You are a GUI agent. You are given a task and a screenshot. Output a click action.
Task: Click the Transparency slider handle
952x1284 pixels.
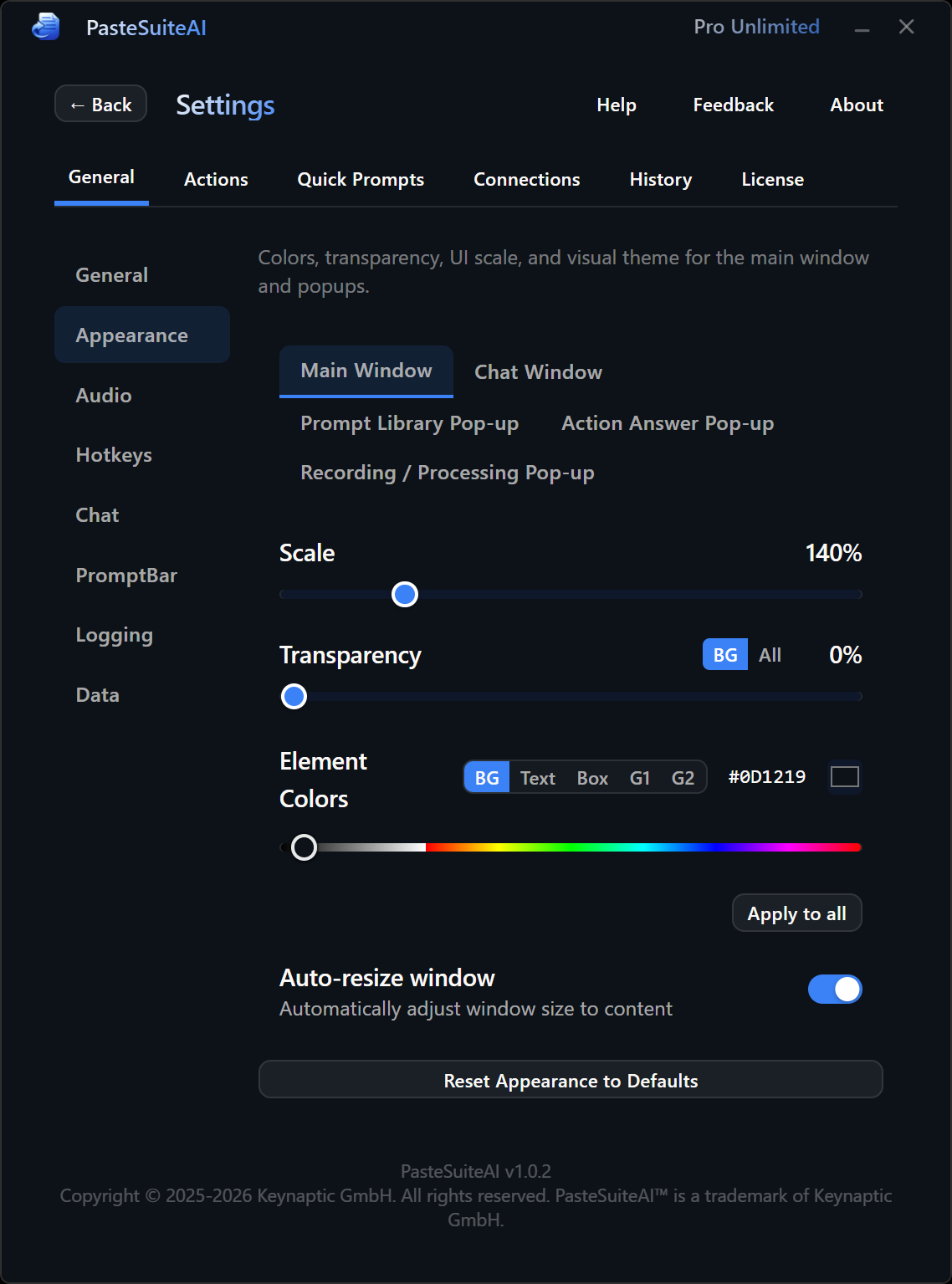point(294,696)
